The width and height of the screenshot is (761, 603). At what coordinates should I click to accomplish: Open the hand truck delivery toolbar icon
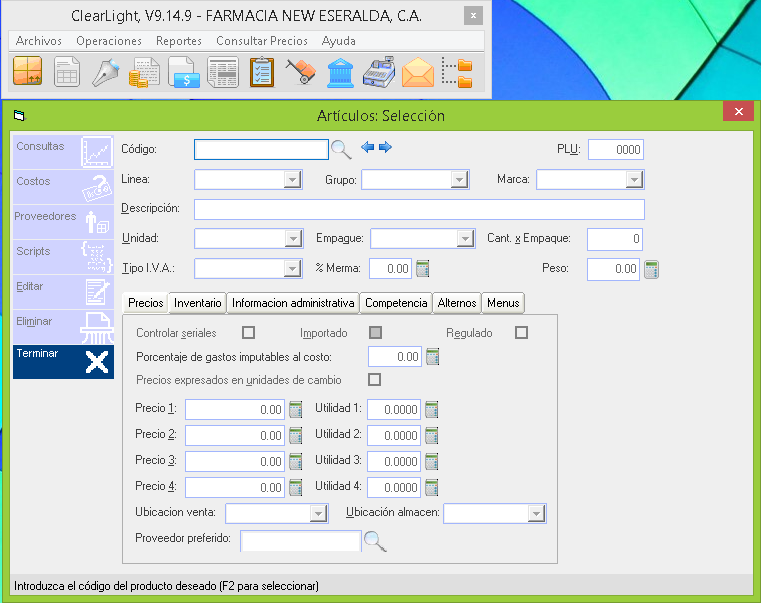coord(300,72)
